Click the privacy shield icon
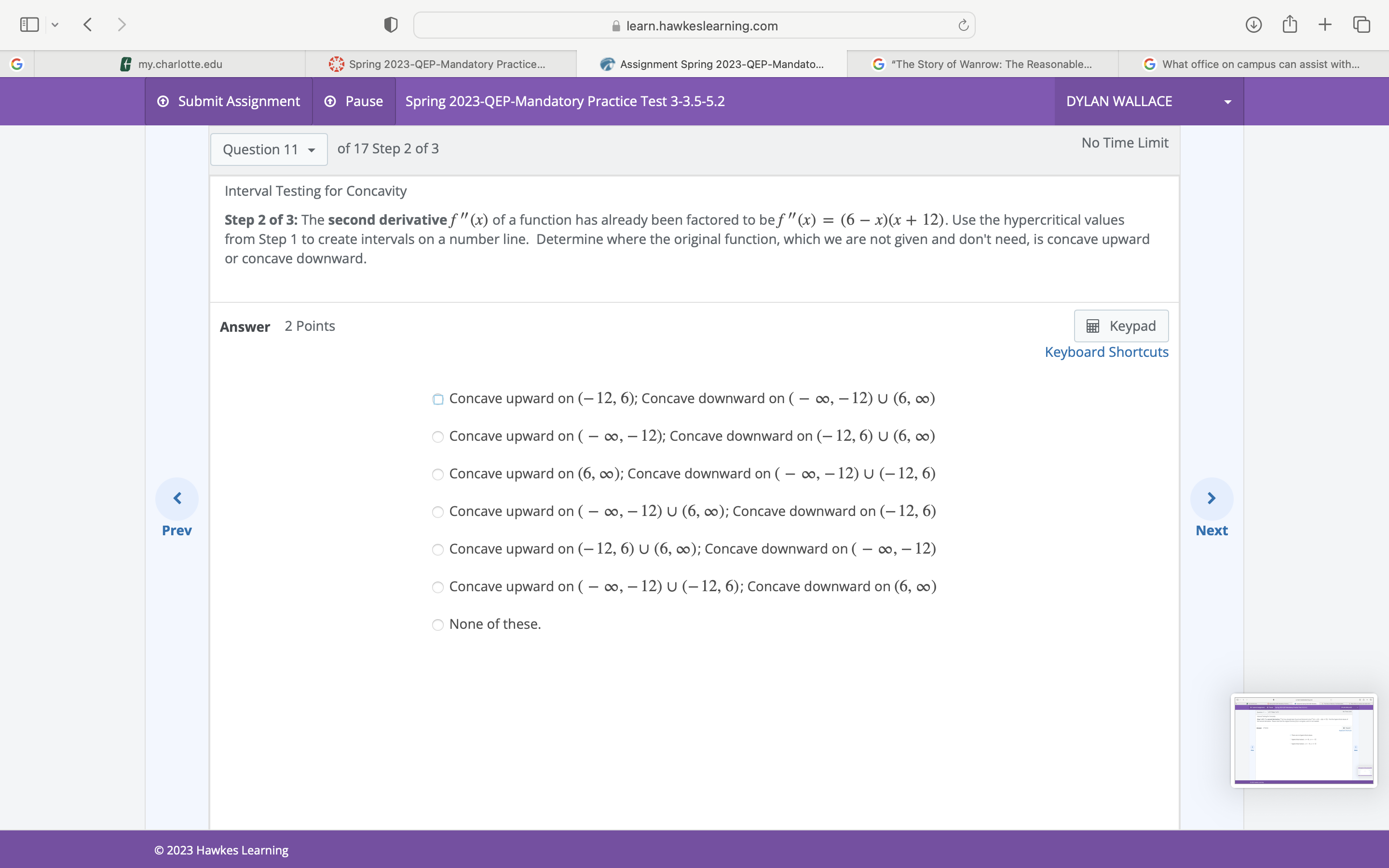Viewport: 1389px width, 868px height. [x=390, y=25]
